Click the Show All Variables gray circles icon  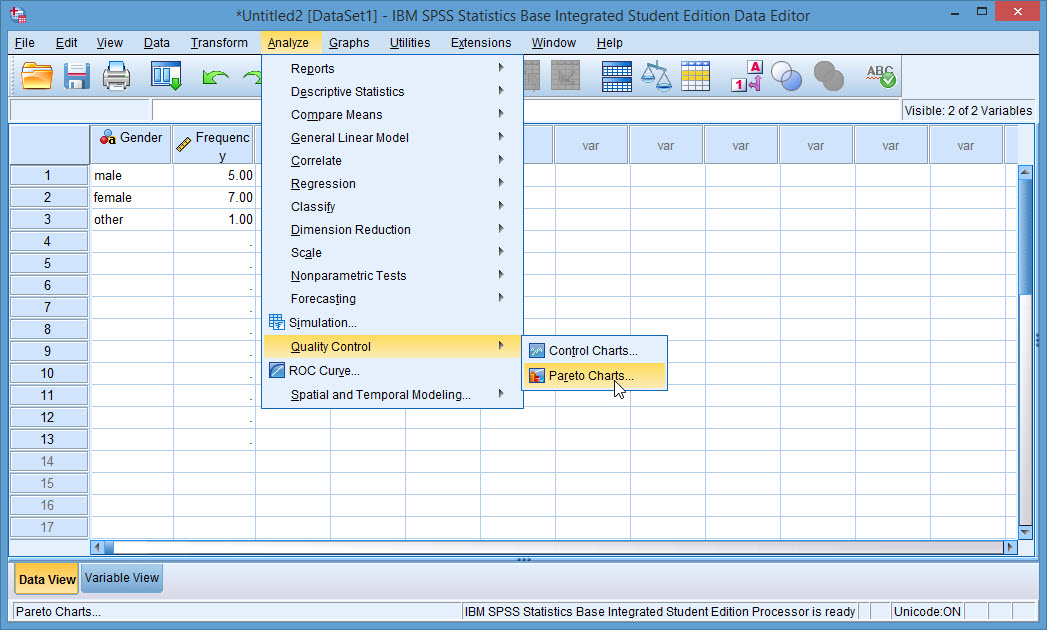[829, 76]
